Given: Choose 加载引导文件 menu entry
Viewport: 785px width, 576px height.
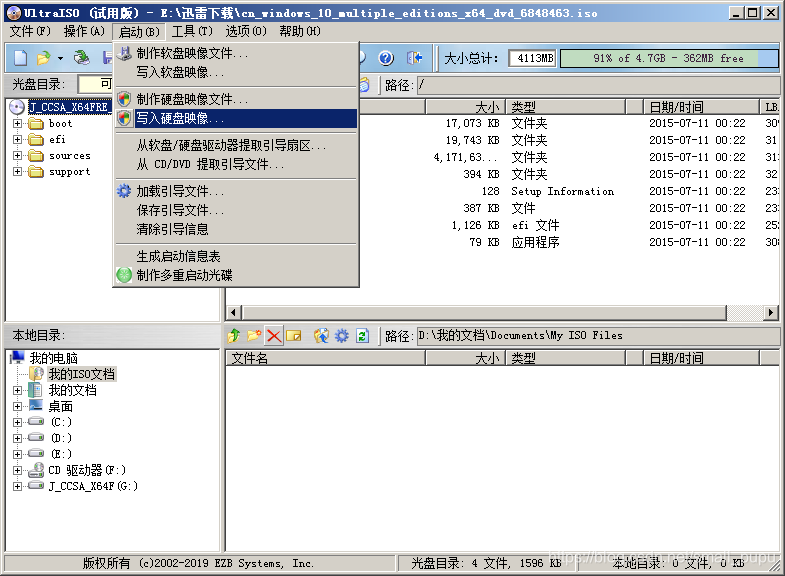Looking at the screenshot, I should [x=236, y=191].
